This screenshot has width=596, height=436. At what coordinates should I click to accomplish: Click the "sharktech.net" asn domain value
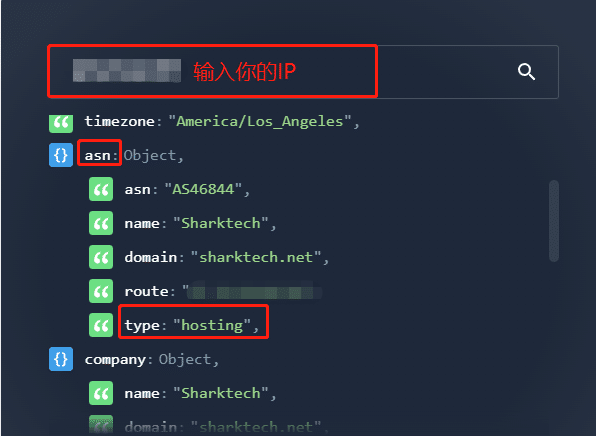click(x=256, y=257)
